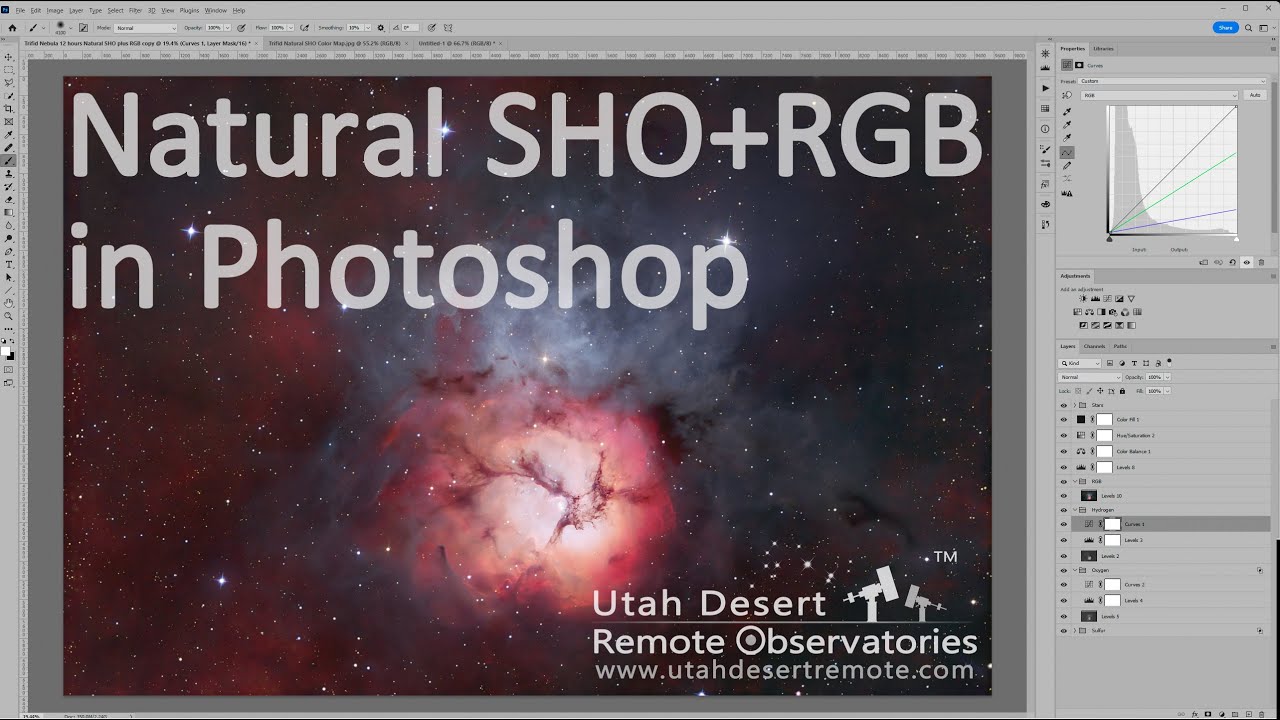The width and height of the screenshot is (1280, 720).
Task: Expand the Stars layer group
Action: pos(1075,405)
